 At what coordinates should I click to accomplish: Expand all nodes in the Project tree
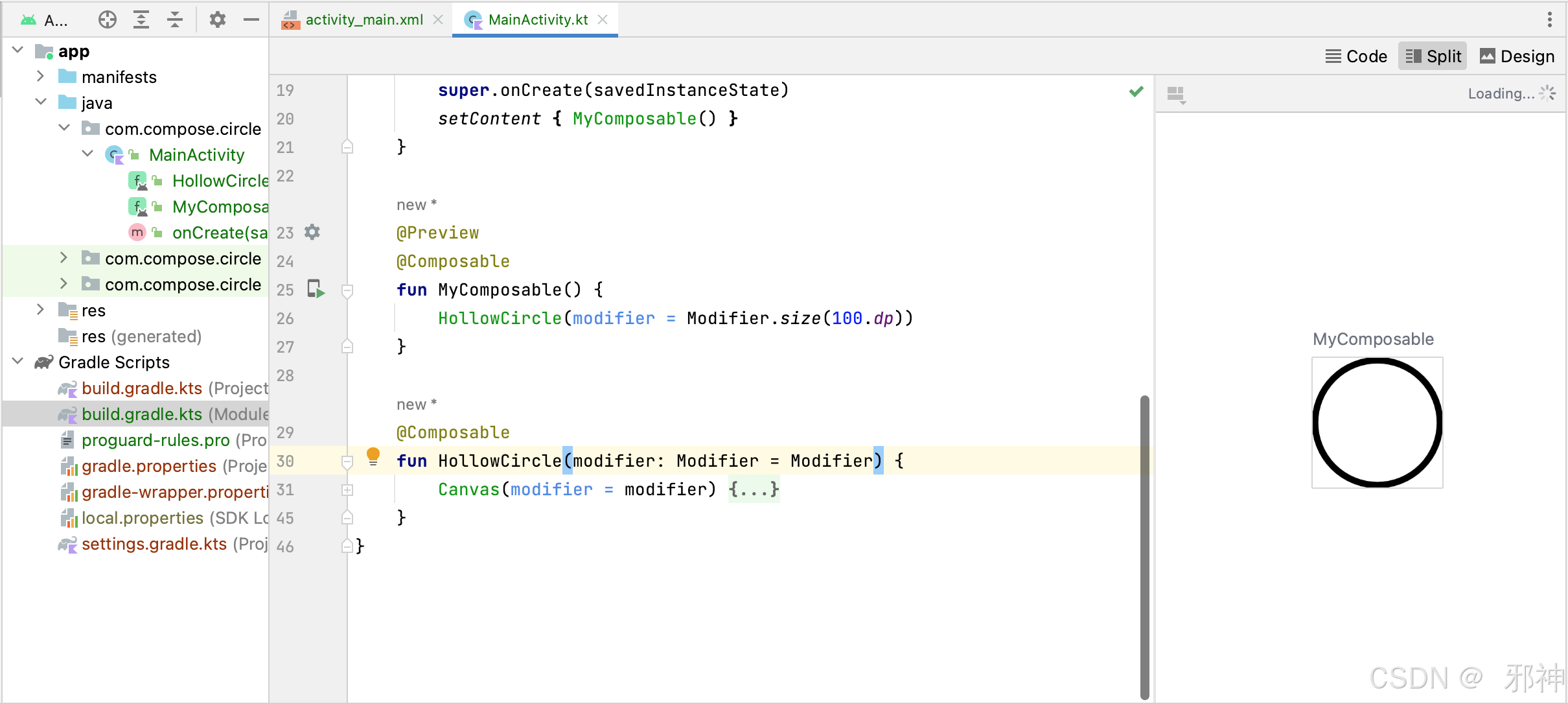click(x=141, y=19)
